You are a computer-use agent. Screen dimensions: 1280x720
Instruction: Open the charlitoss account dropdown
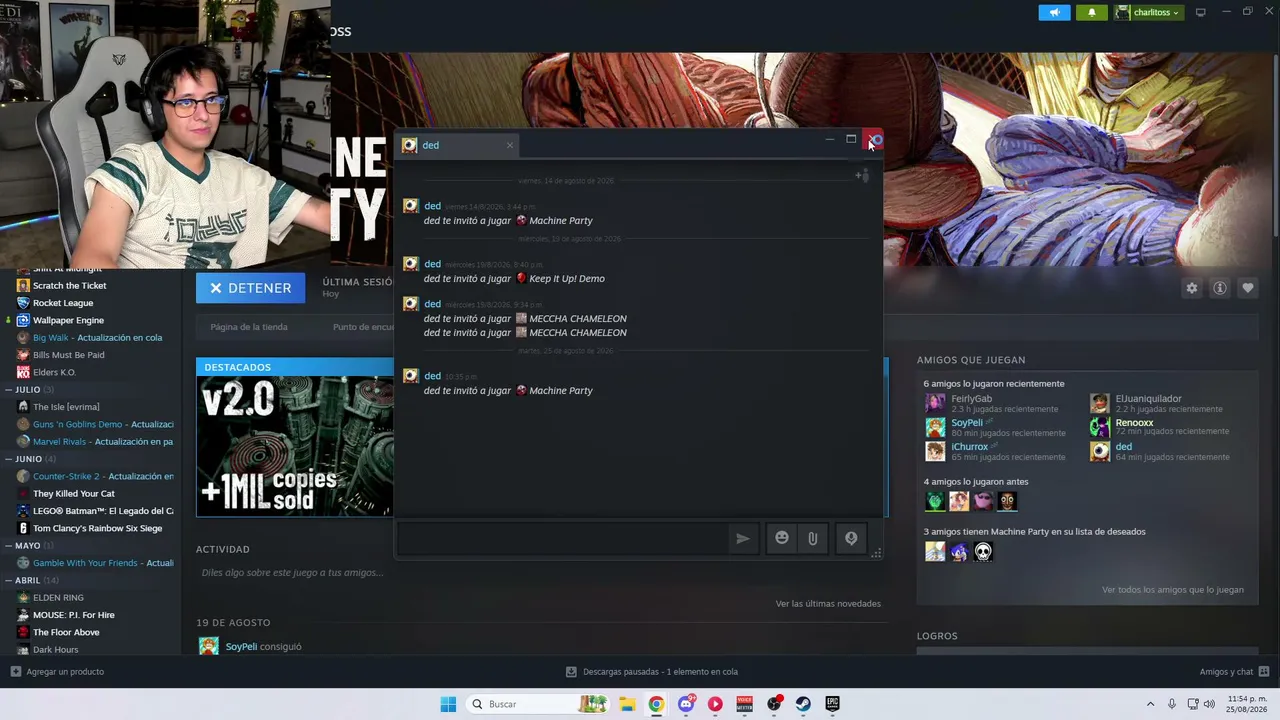(1148, 12)
